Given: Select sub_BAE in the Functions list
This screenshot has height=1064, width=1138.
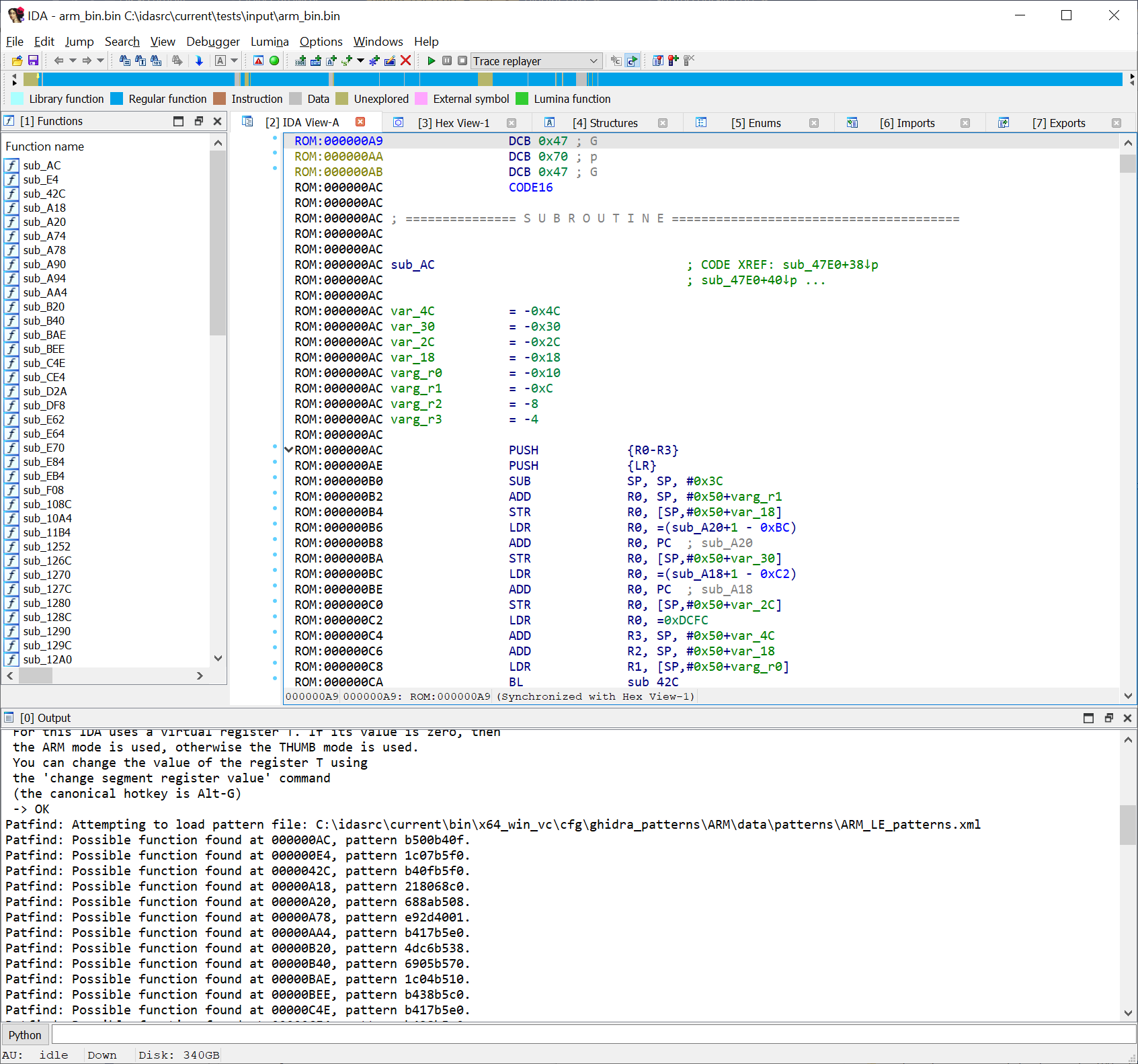Looking at the screenshot, I should tap(43, 335).
